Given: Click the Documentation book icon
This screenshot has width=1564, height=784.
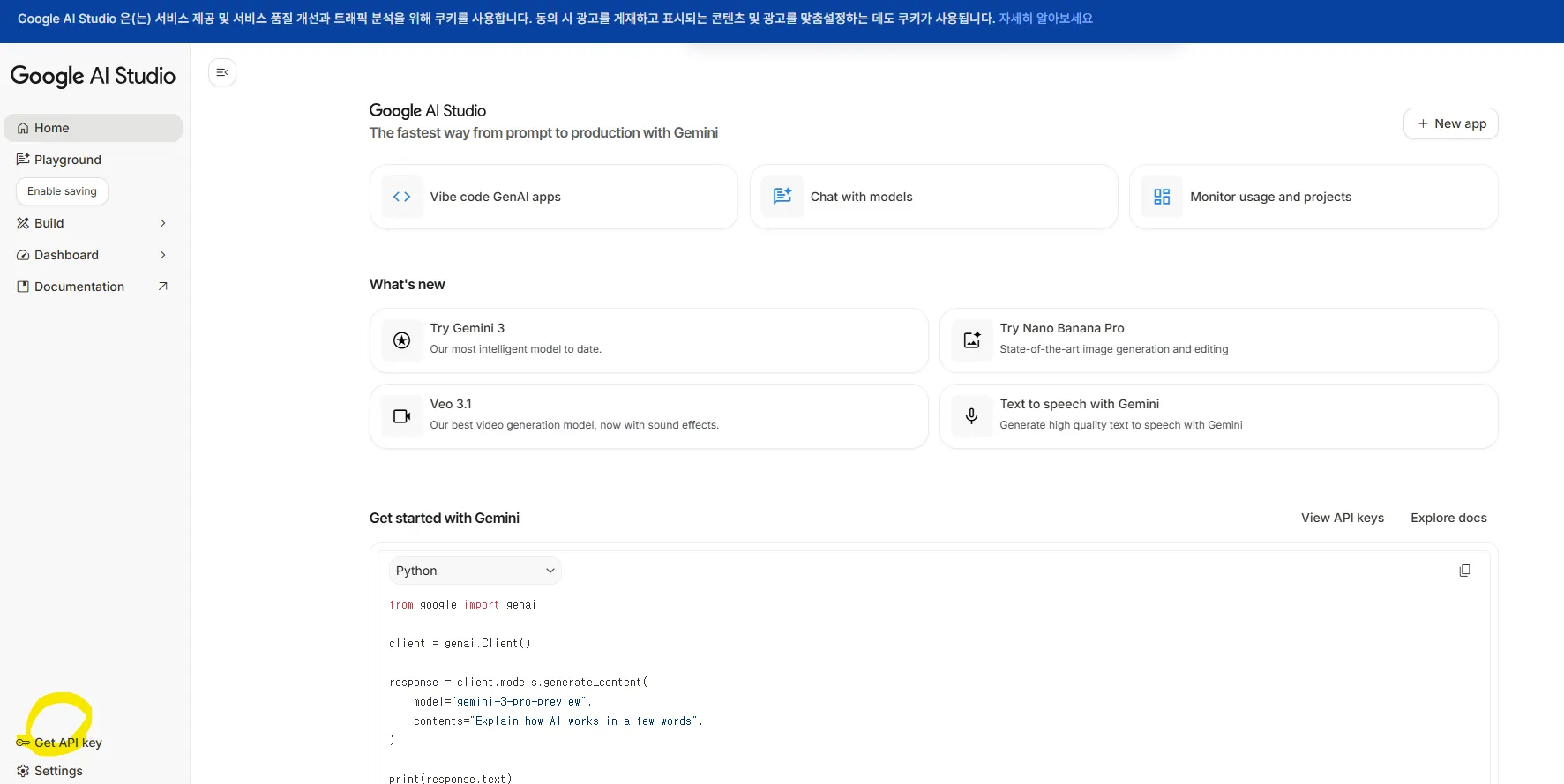Looking at the screenshot, I should (23, 287).
